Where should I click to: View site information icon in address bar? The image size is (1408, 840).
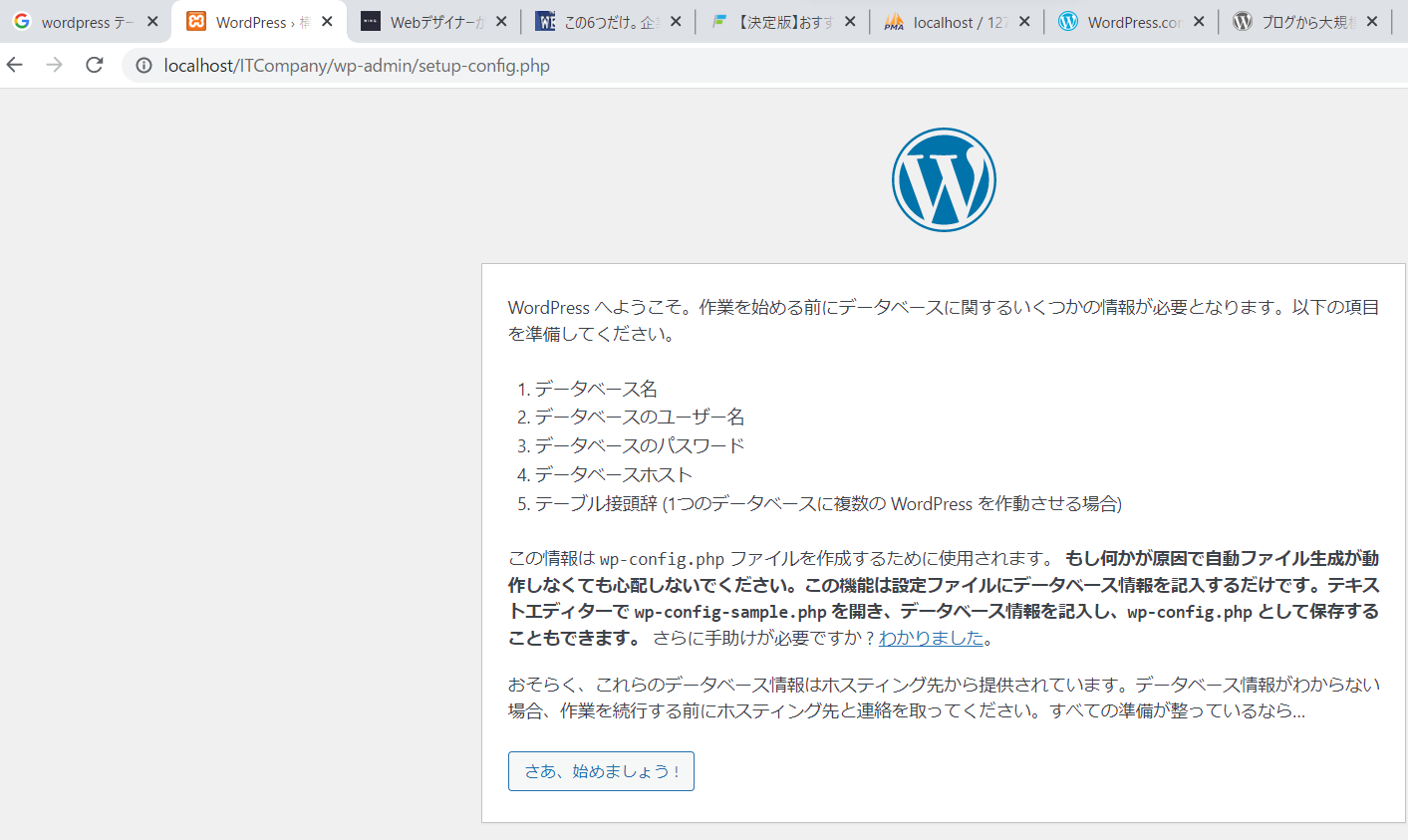(143, 66)
